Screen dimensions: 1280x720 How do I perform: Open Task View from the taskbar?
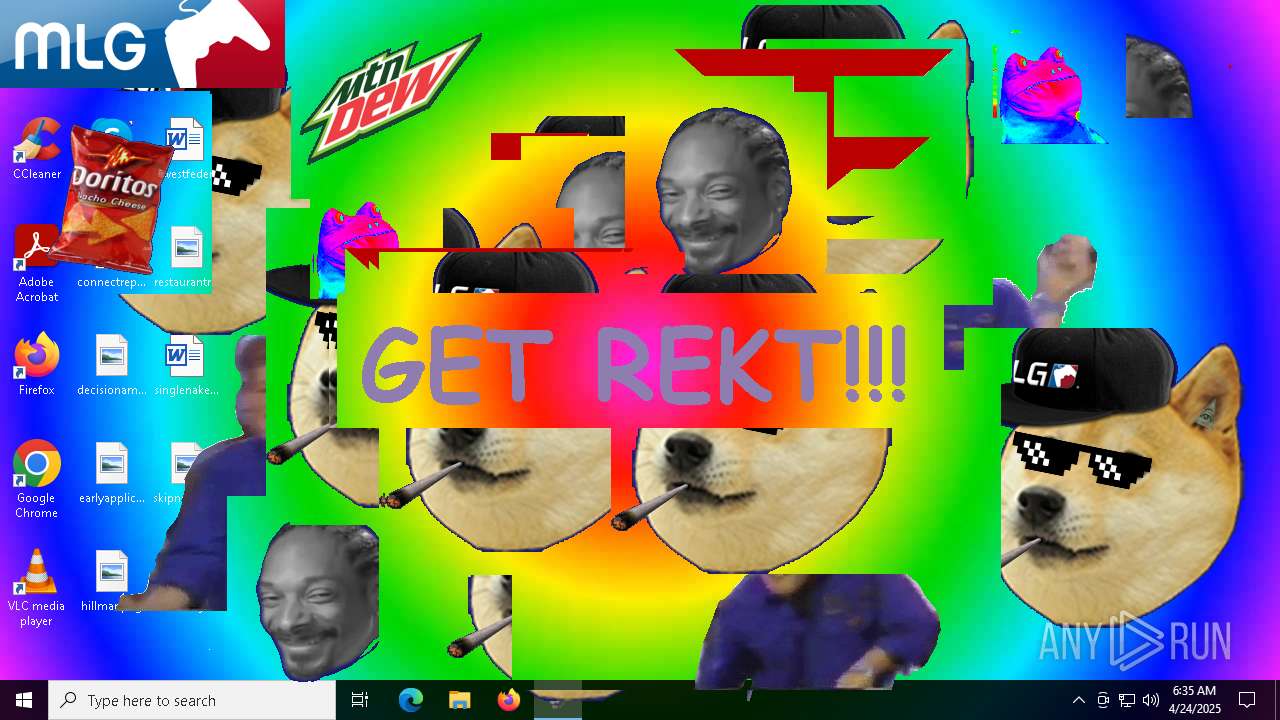(x=360, y=700)
